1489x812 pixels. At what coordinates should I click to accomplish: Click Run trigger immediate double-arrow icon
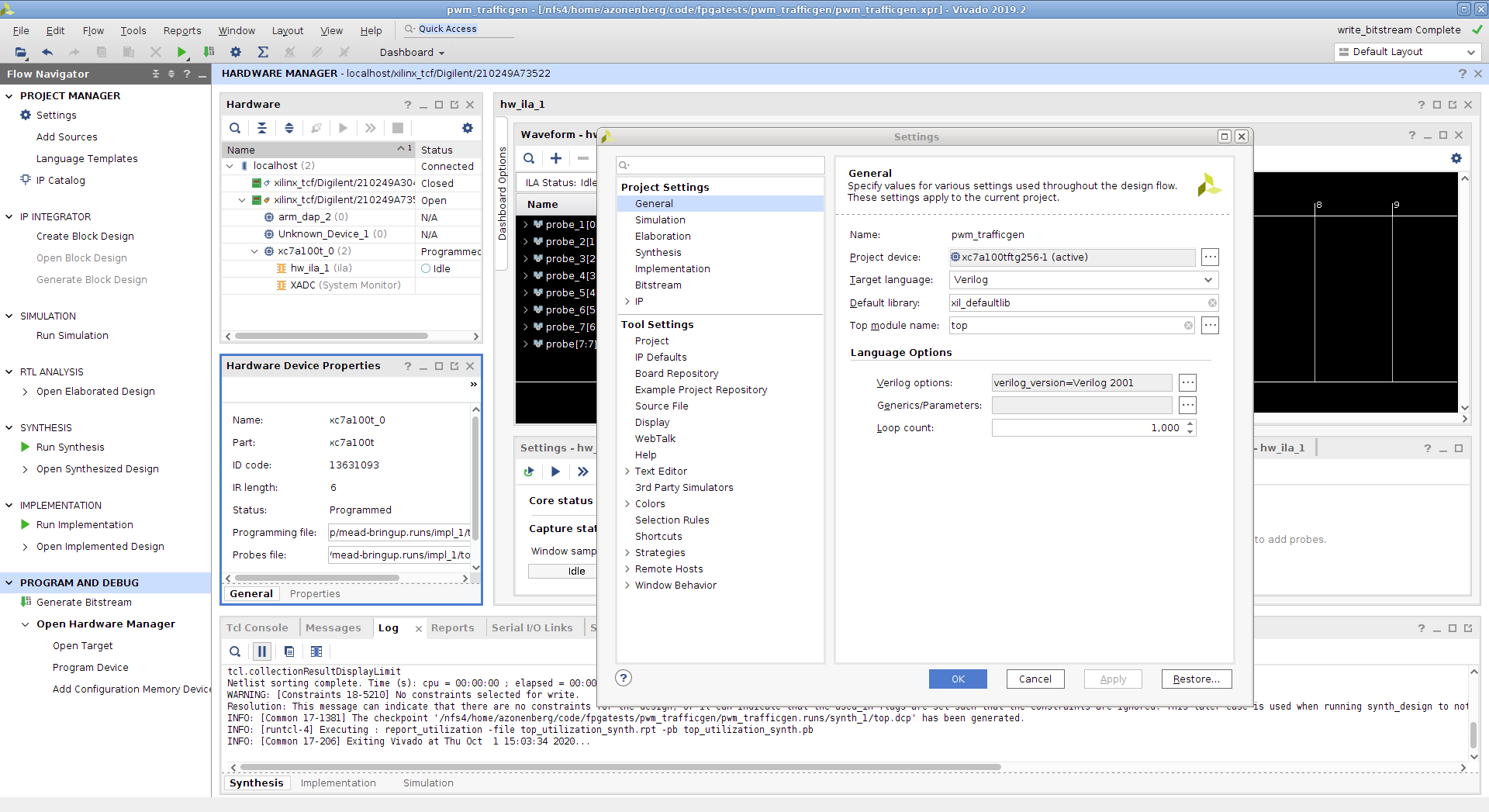pos(583,472)
